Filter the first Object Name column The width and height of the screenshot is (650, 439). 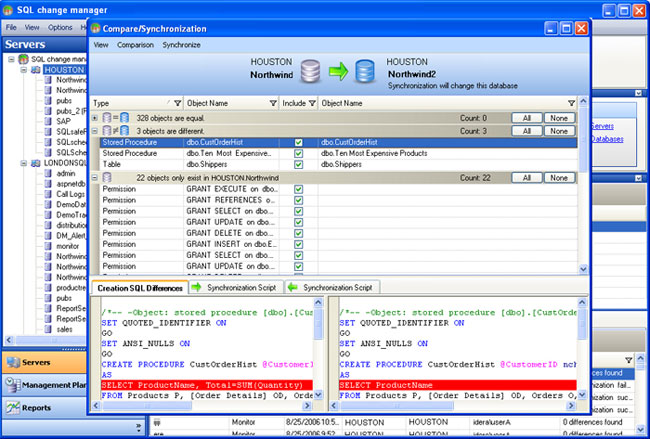pos(273,103)
